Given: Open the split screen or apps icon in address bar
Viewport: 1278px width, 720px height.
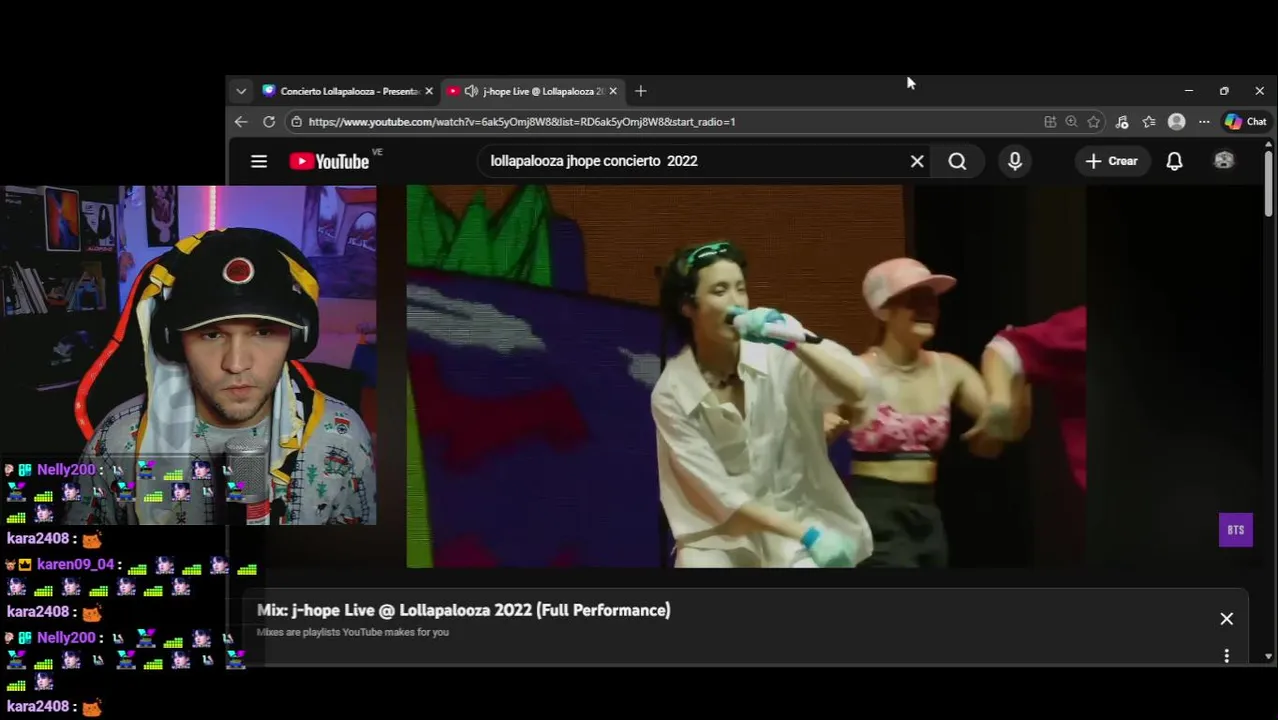Looking at the screenshot, I should [1050, 122].
